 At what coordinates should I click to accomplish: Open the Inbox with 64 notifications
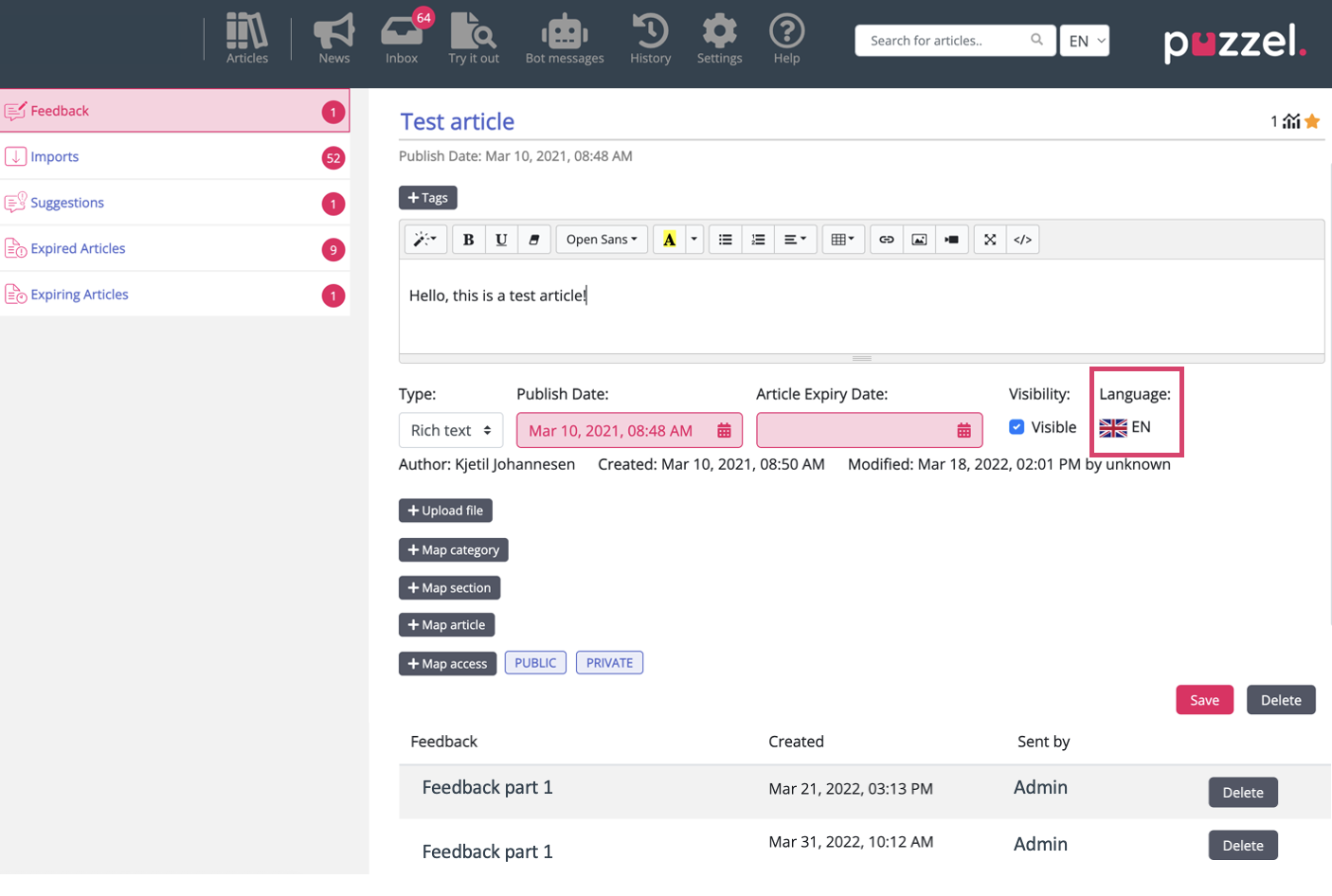(x=402, y=39)
